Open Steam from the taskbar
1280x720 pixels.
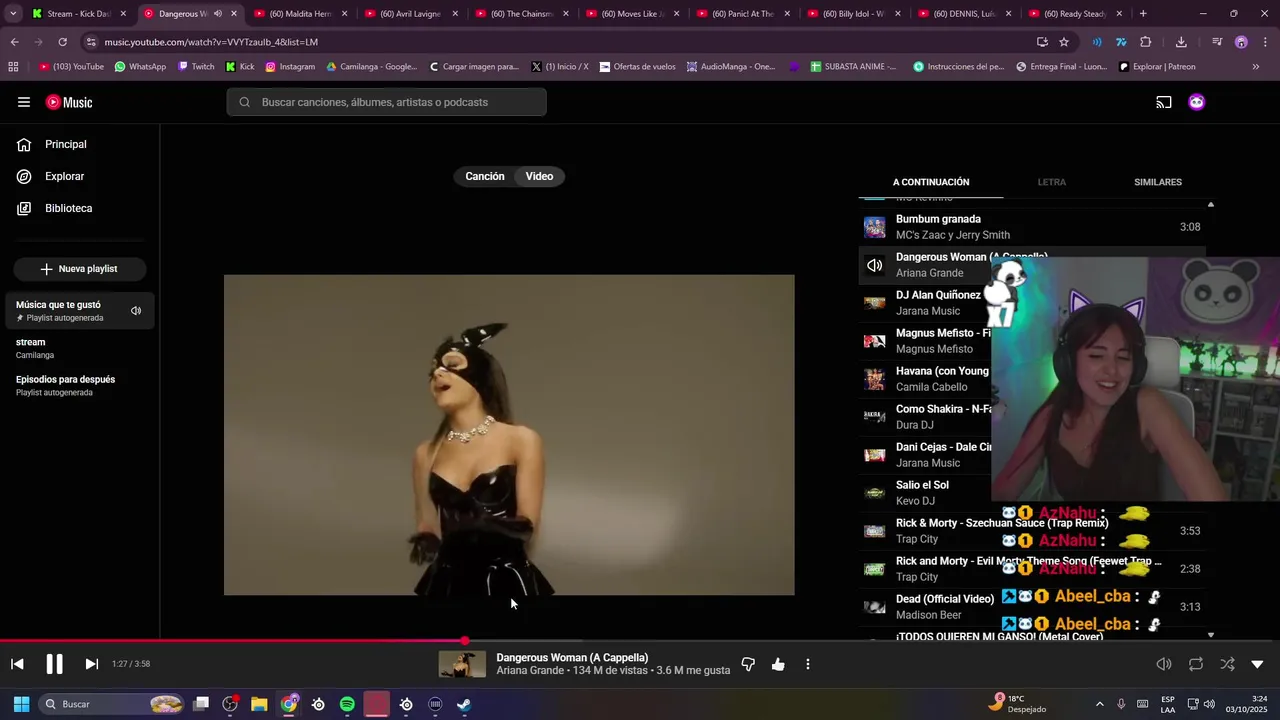tap(464, 704)
